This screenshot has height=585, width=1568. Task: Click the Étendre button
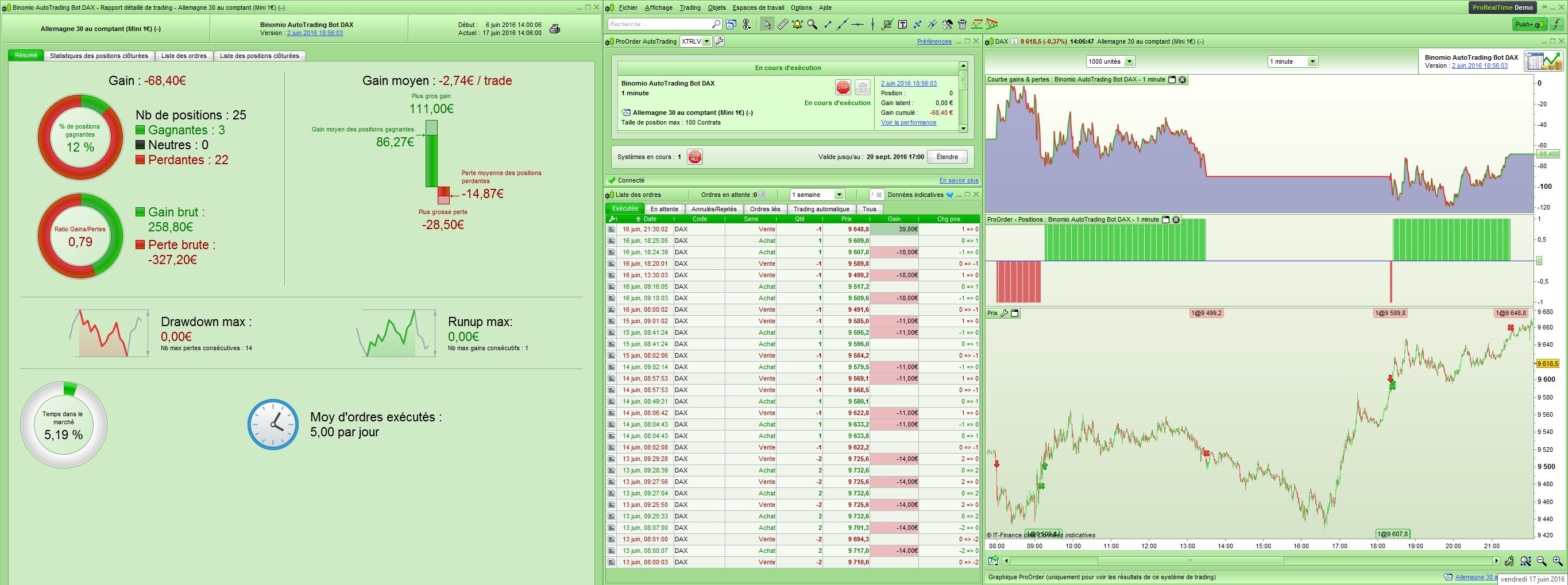coord(947,157)
